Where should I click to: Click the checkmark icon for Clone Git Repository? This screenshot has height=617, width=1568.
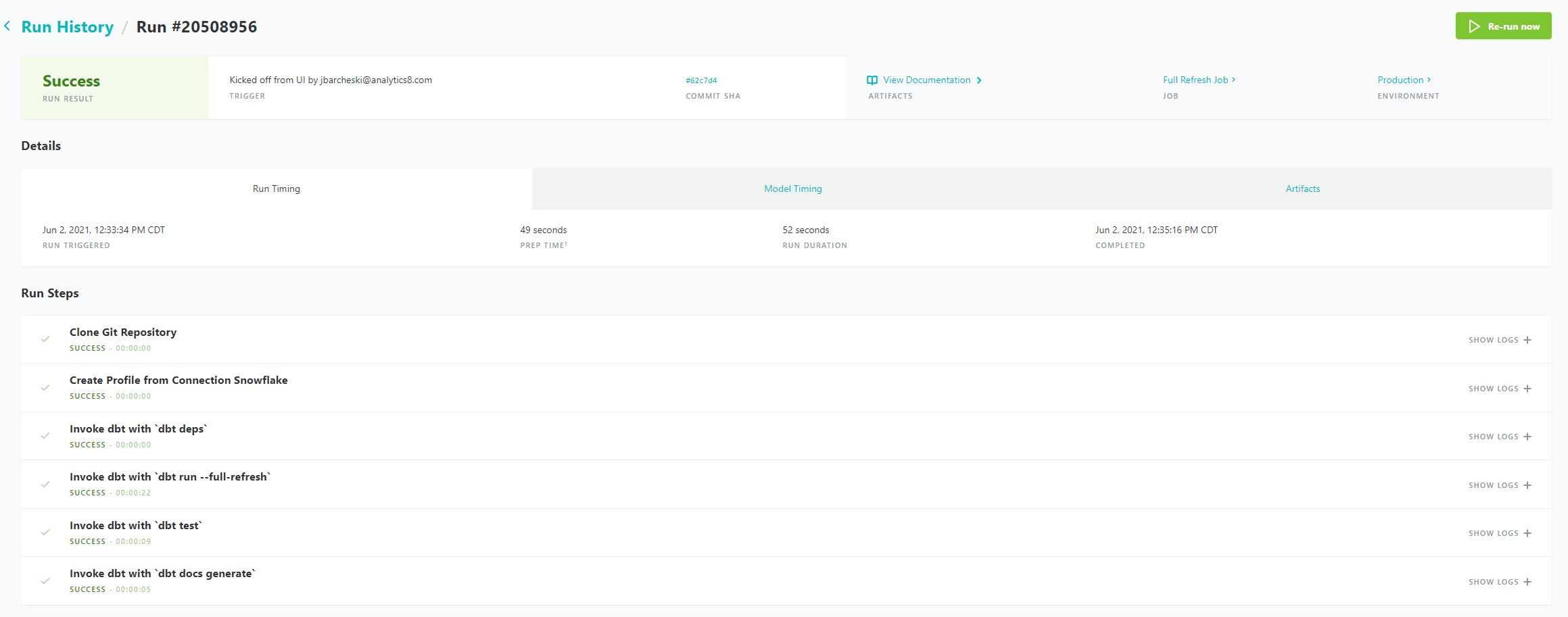pos(45,339)
